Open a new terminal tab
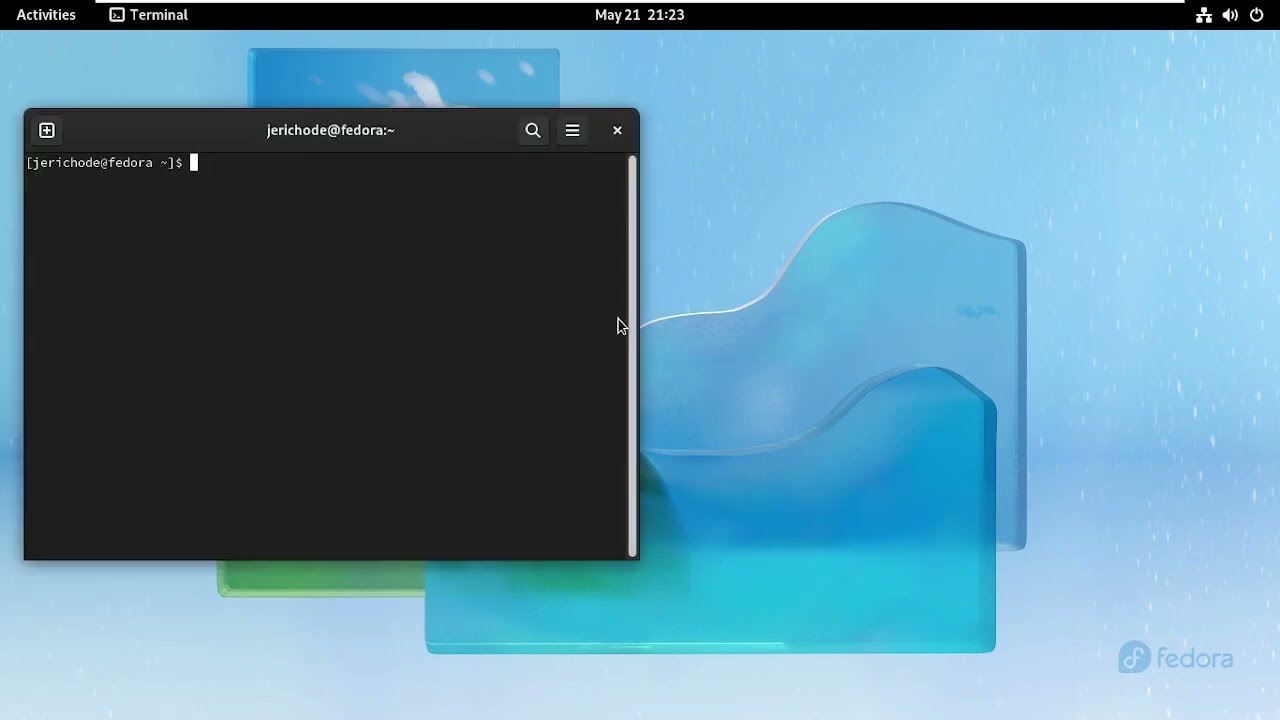Screen dimensions: 1280x720 [x=46, y=130]
